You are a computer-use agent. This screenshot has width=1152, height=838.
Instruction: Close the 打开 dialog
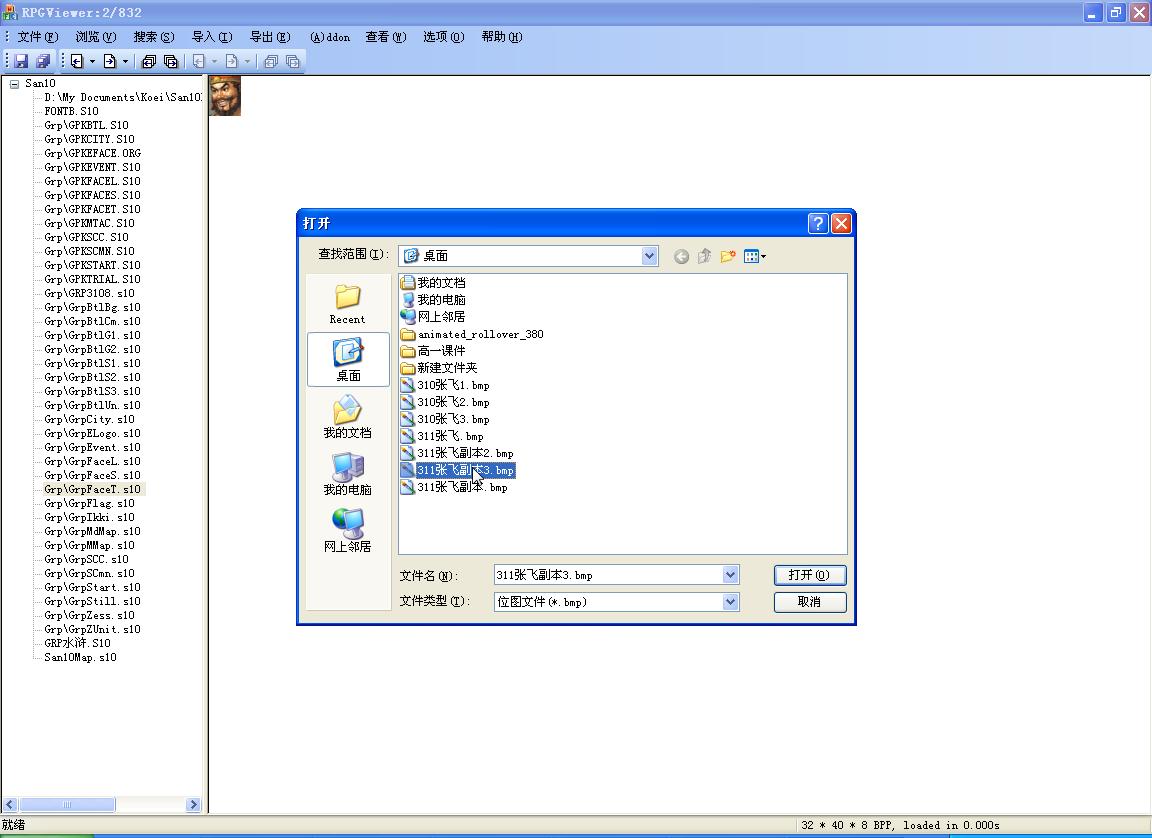point(841,223)
